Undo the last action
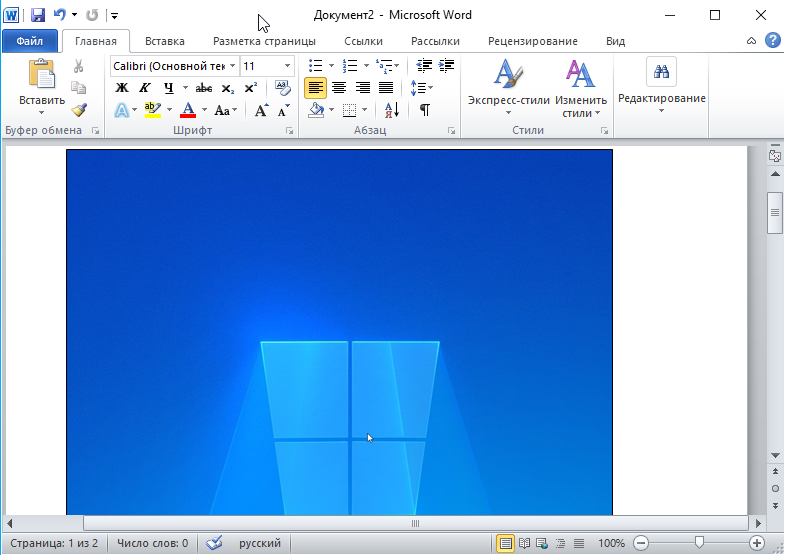 click(60, 15)
